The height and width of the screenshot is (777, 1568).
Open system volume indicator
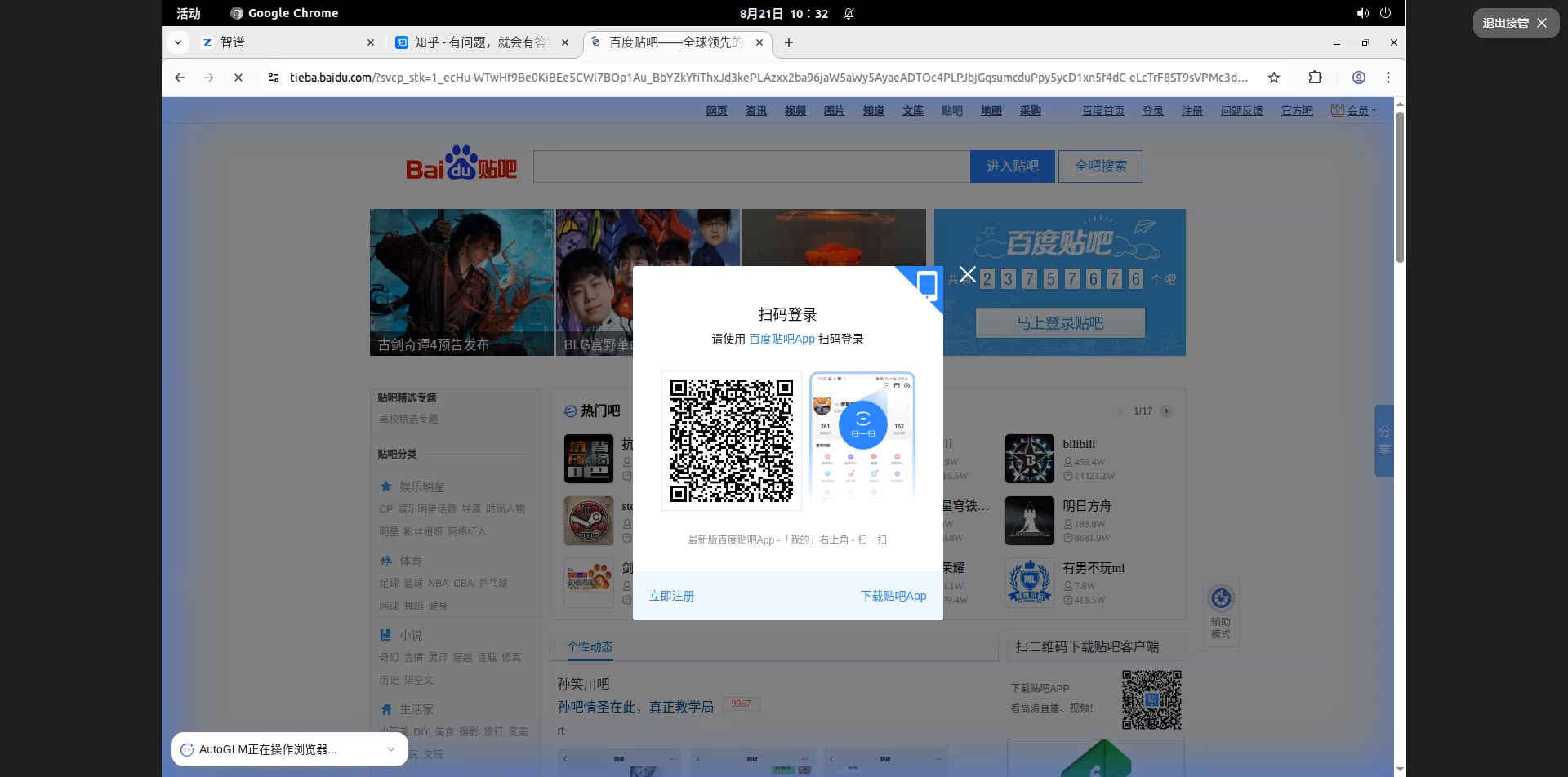pyautogui.click(x=1362, y=13)
